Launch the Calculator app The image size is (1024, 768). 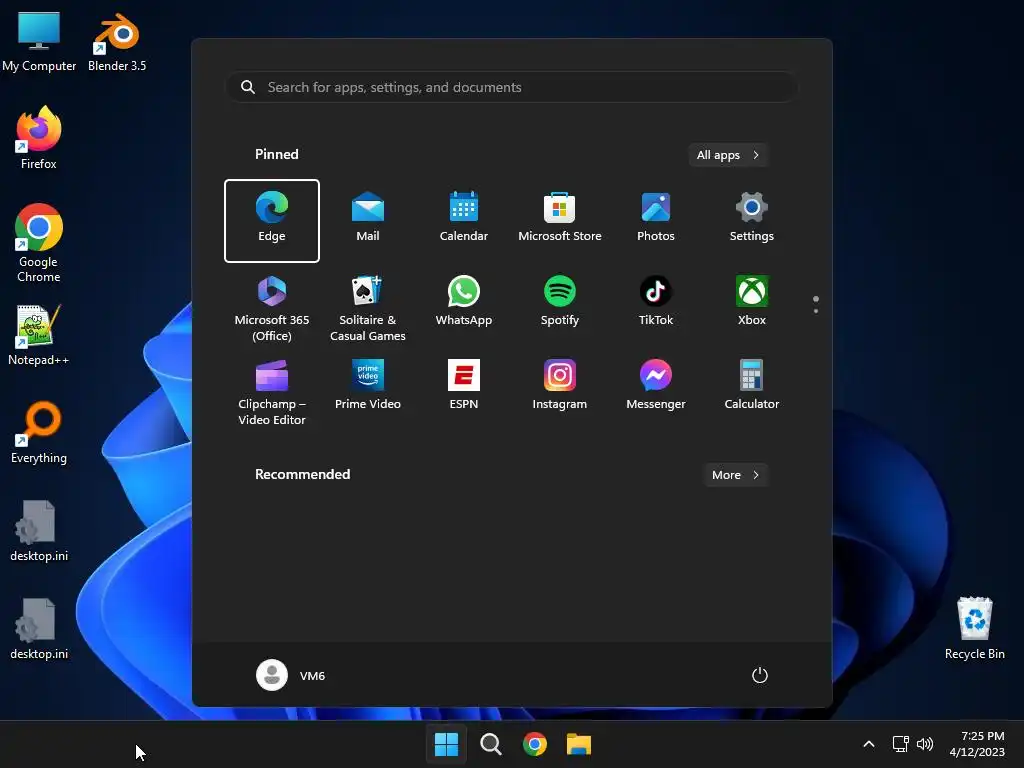pyautogui.click(x=752, y=388)
